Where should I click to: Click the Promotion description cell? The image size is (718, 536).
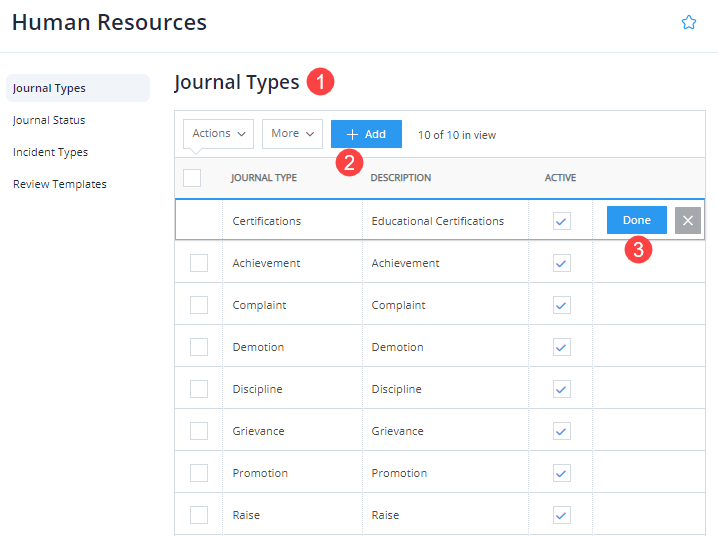pos(445,473)
